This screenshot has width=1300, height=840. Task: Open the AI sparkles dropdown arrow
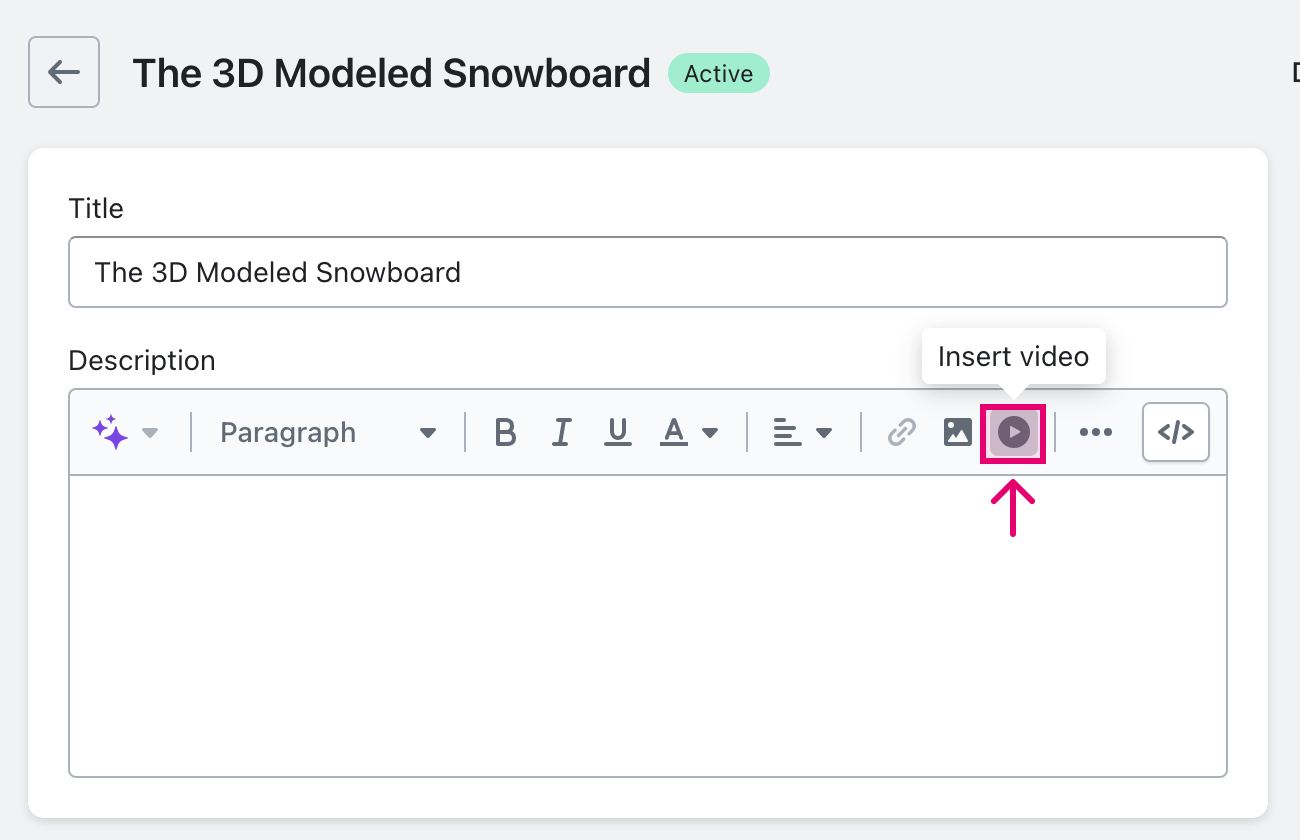click(150, 433)
